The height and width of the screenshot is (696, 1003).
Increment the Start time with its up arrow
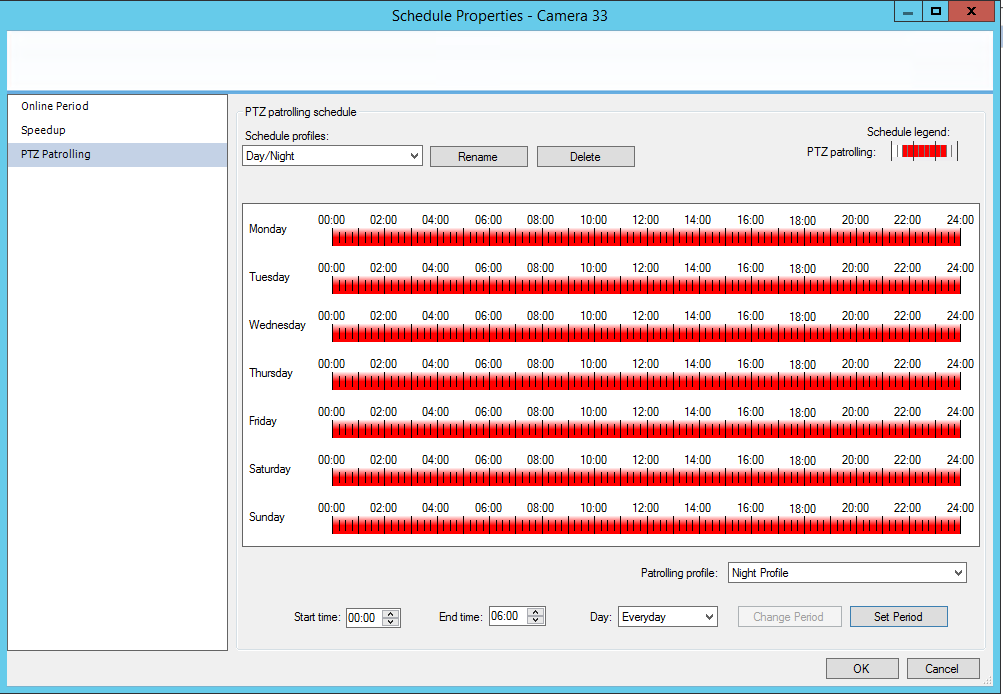pos(391,611)
